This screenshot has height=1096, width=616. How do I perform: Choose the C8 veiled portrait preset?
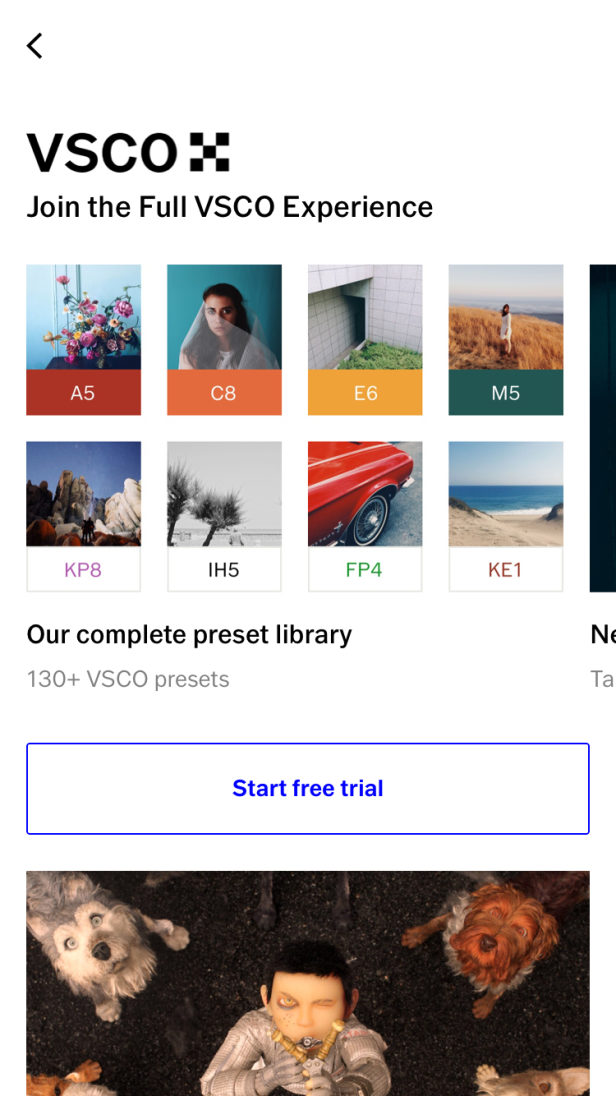point(224,317)
